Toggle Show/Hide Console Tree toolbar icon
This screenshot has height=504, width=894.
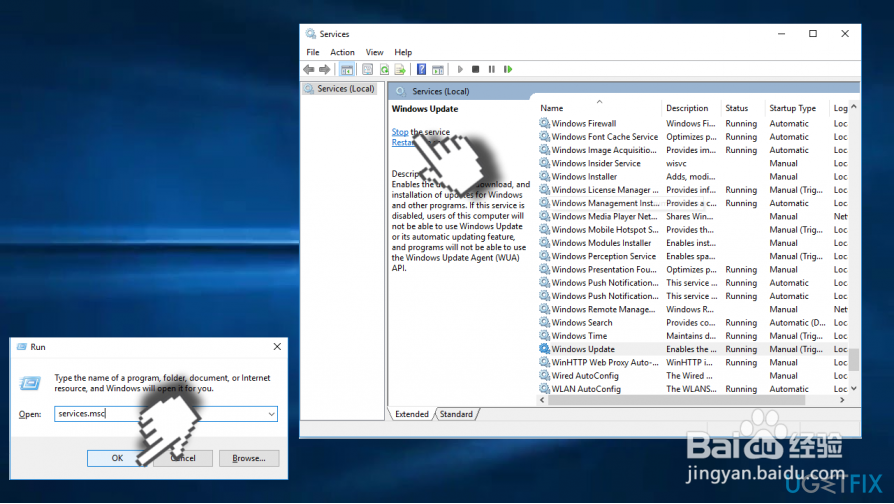point(347,70)
